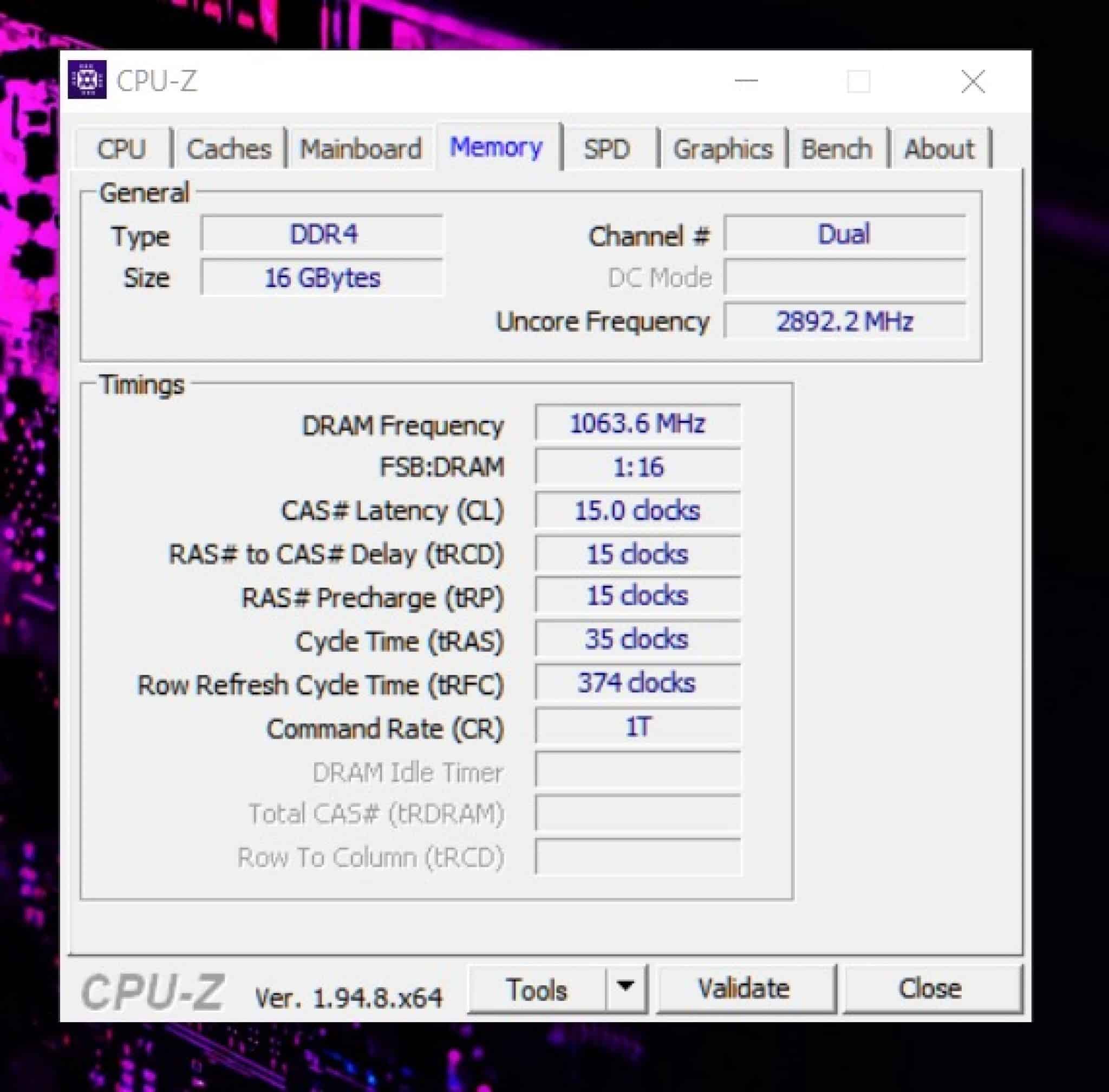Click the Tools button
This screenshot has width=1109, height=1092.
tap(538, 988)
